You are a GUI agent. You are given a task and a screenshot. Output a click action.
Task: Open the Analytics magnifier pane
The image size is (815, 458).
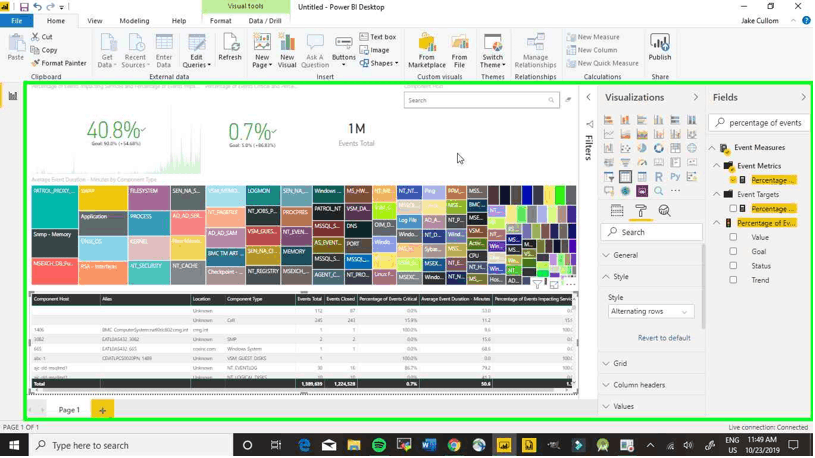[x=664, y=211]
